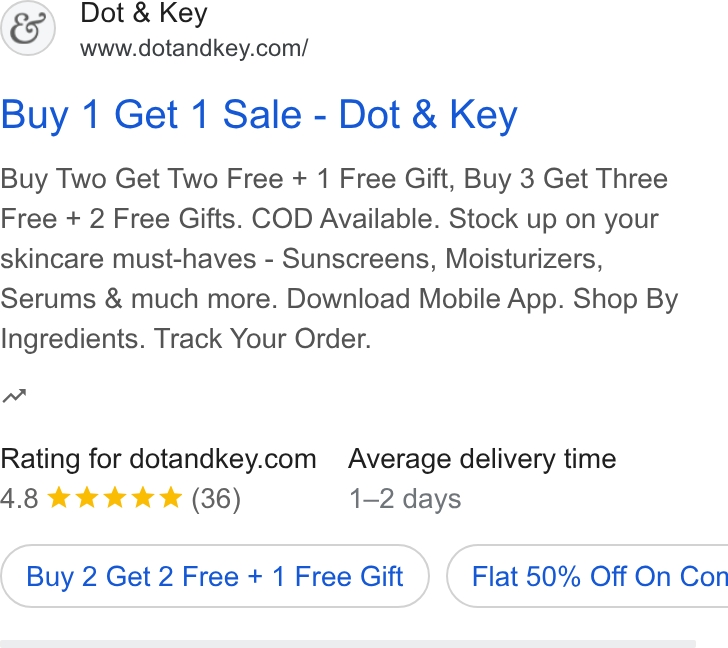
Task: Select the Flat 50% Off chip
Action: pyautogui.click(x=587, y=576)
